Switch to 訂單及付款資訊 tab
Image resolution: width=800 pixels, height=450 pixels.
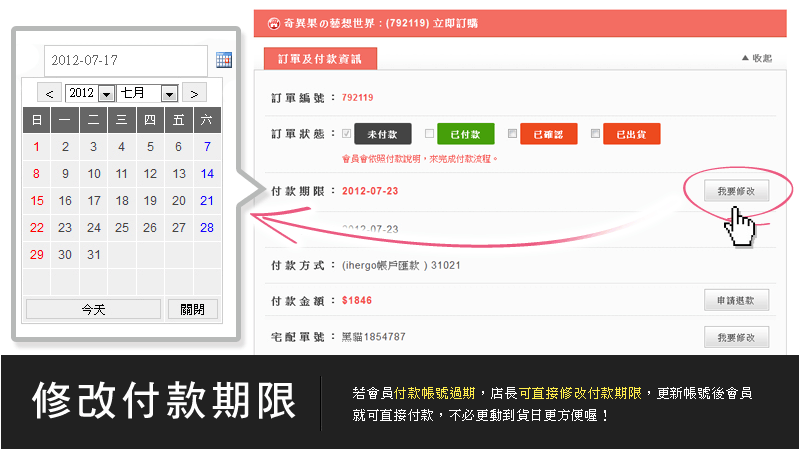320,59
